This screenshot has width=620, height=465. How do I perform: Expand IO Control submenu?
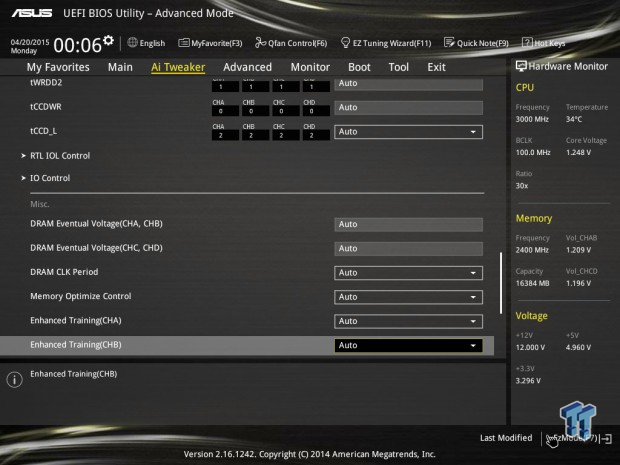[50, 178]
